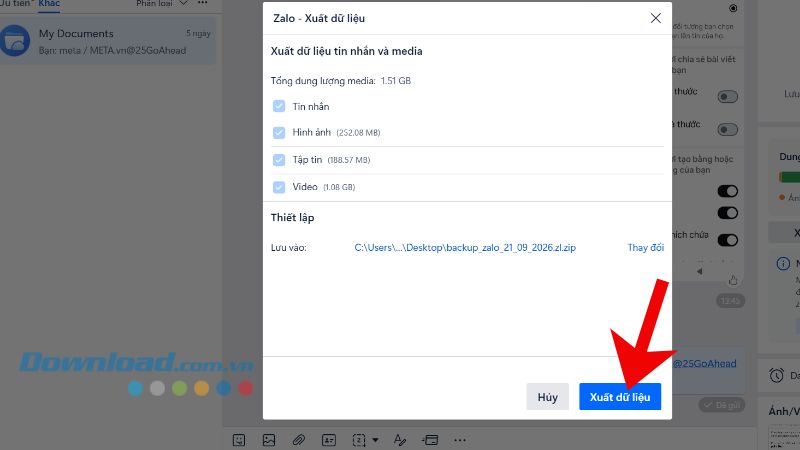Image resolution: width=800 pixels, height=450 pixels.
Task: Close the Zalo export data dialog
Action: pyautogui.click(x=656, y=18)
